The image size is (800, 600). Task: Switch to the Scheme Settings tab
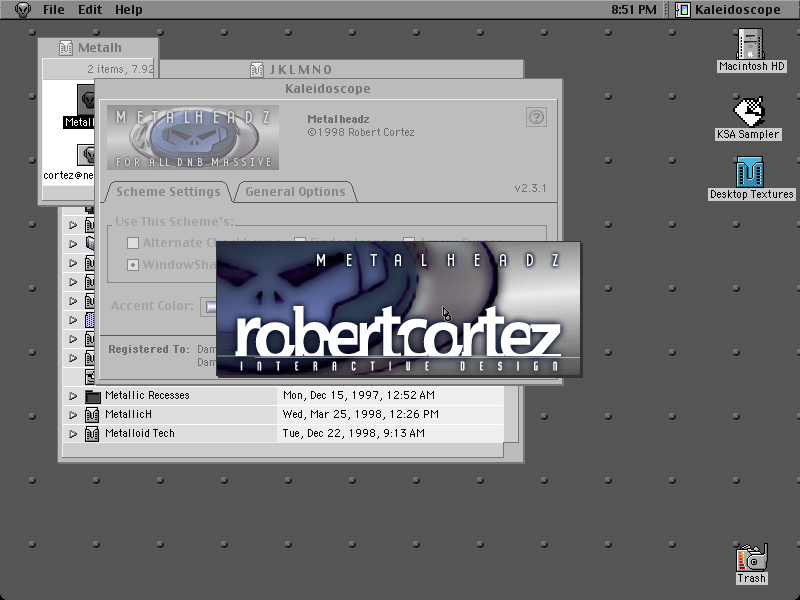pyautogui.click(x=168, y=192)
